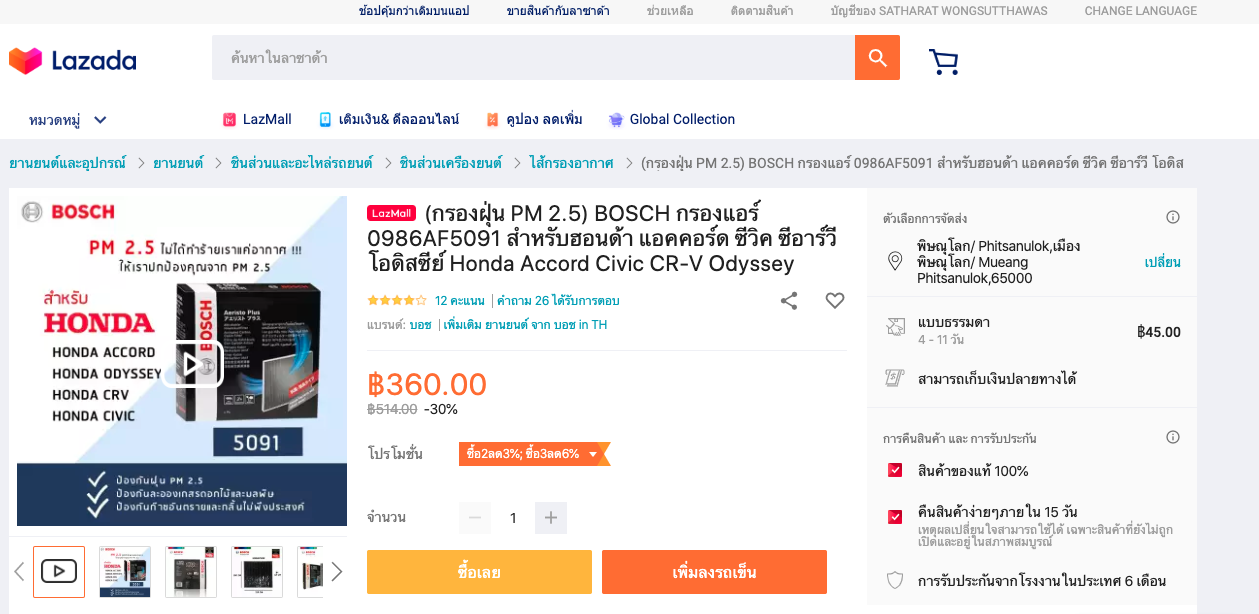This screenshot has width=1259, height=614.
Task: Select the second product image thumbnail
Action: (125, 572)
